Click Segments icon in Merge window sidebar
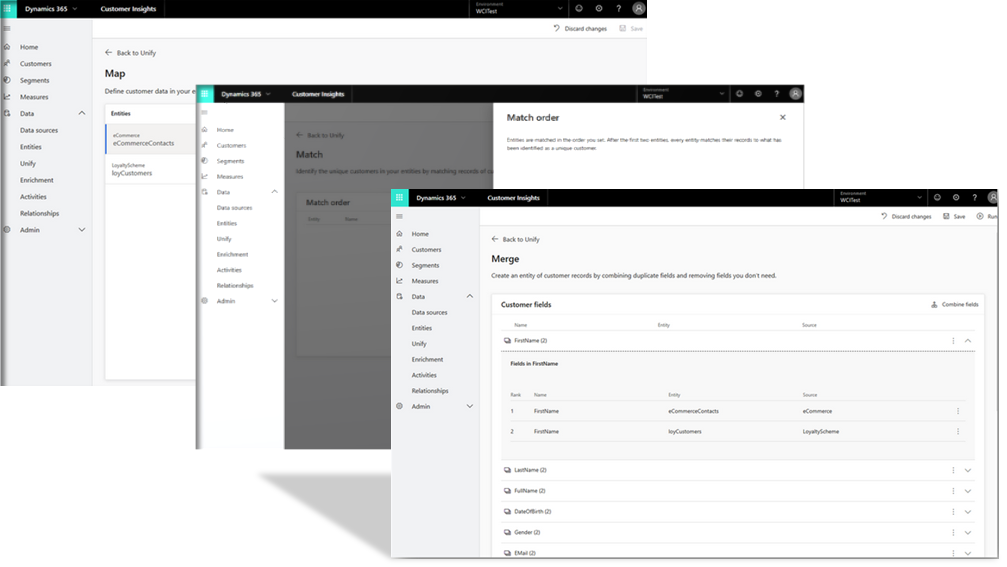 (399, 265)
